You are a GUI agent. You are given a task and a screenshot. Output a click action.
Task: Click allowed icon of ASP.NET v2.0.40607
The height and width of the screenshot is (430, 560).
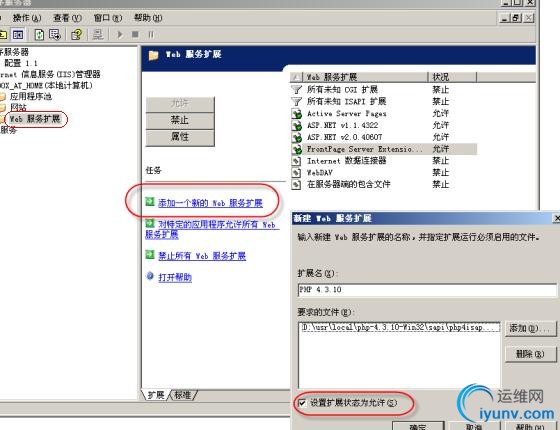click(x=296, y=138)
